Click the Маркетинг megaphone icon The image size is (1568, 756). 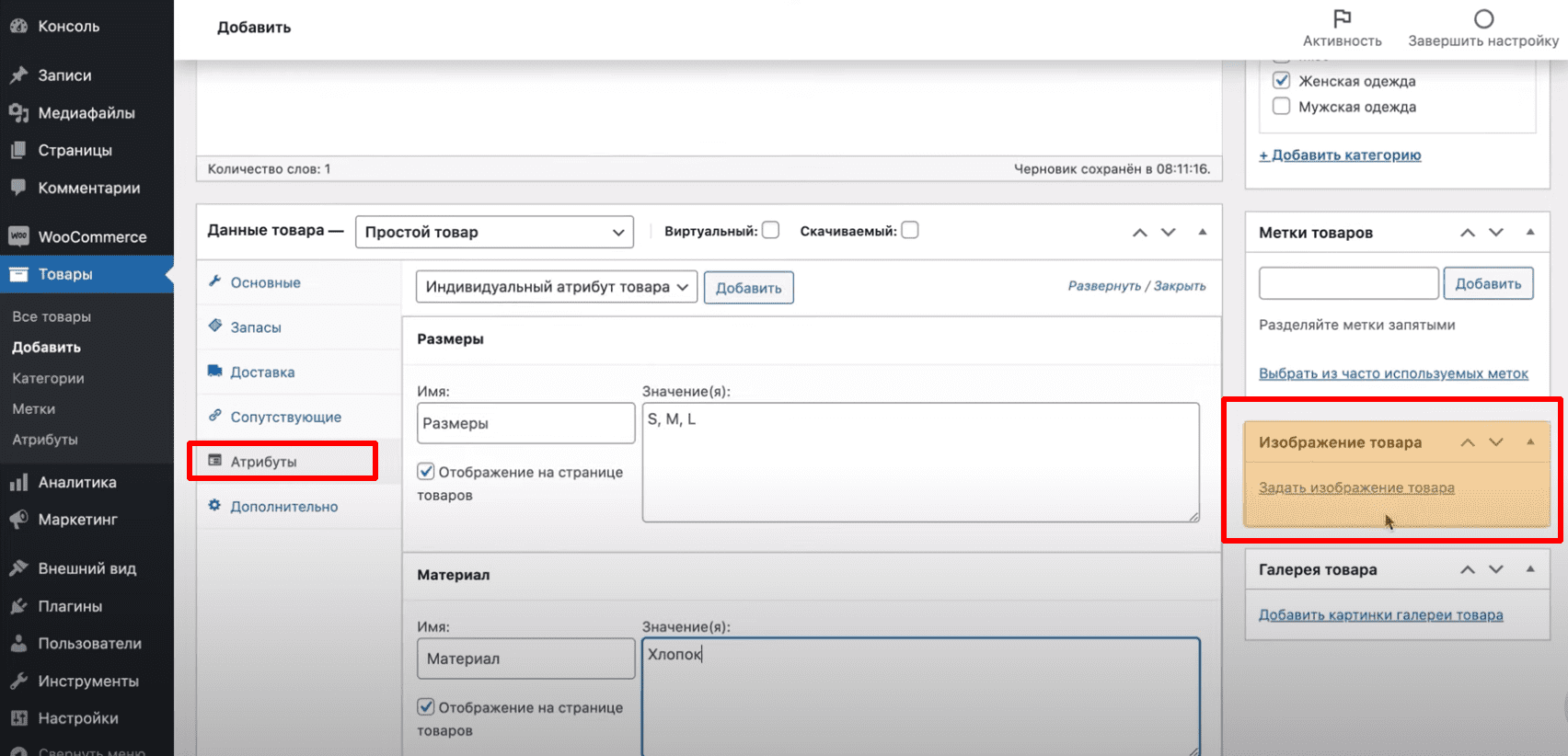(x=18, y=520)
